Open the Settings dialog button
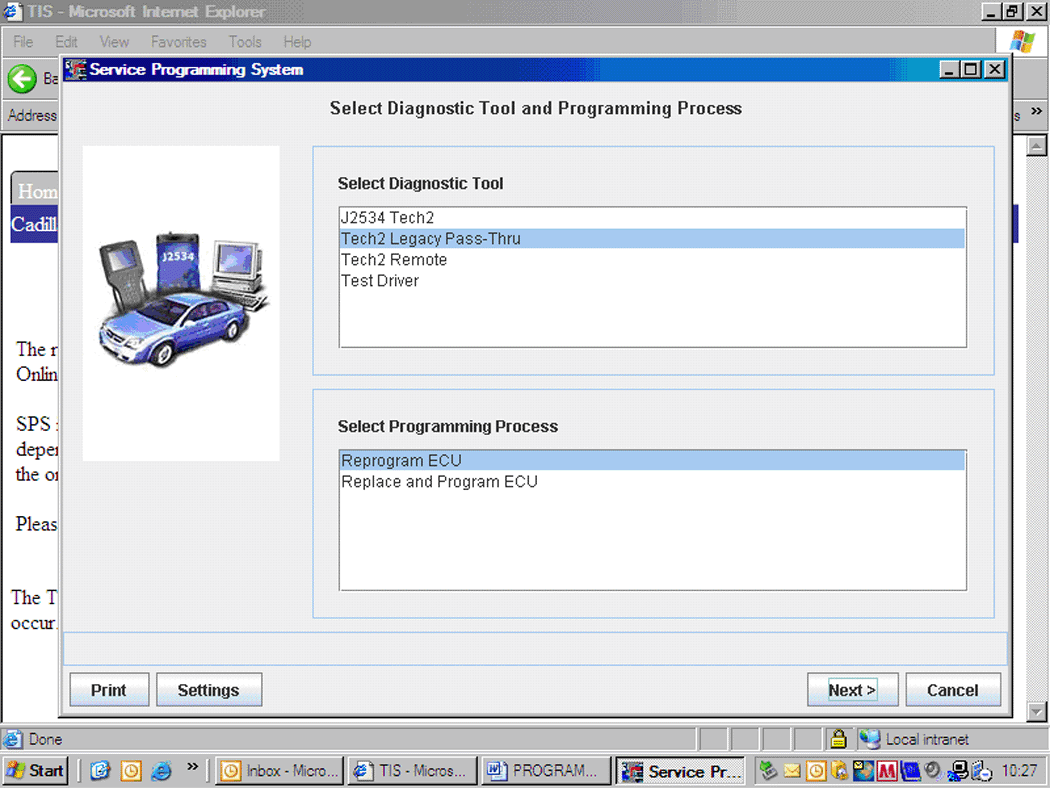Screen dimensions: 1050x788 tap(208, 690)
